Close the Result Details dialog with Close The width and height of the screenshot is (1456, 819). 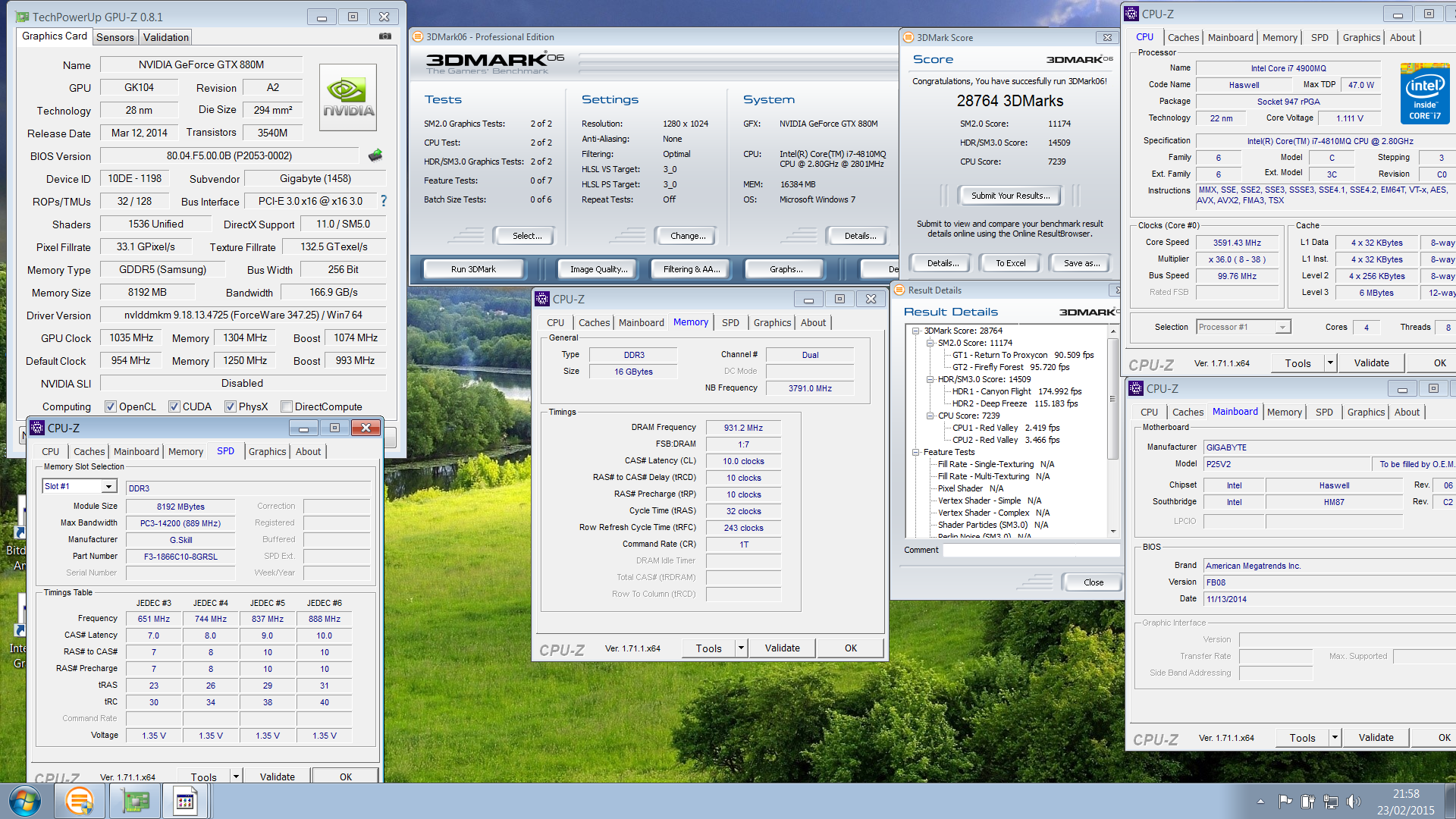coord(1094,582)
